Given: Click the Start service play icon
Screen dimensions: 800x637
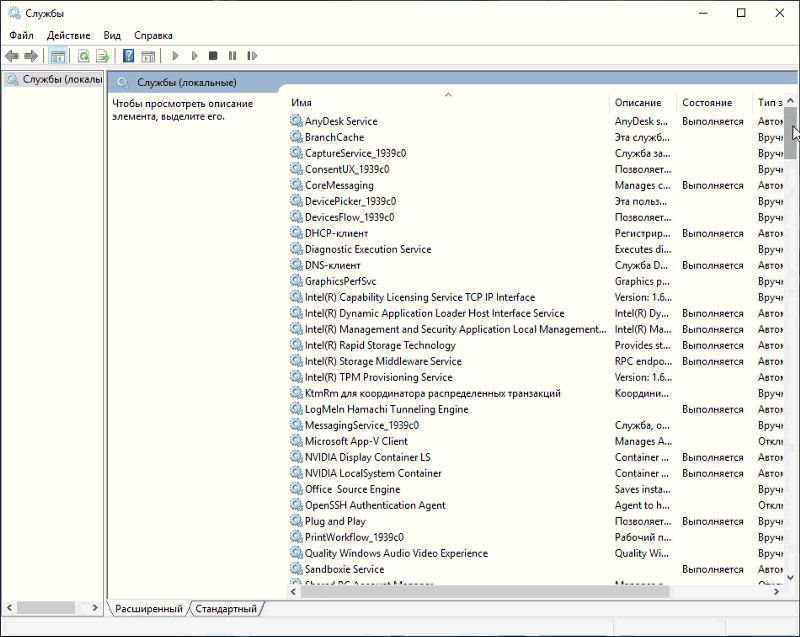Looking at the screenshot, I should [175, 56].
